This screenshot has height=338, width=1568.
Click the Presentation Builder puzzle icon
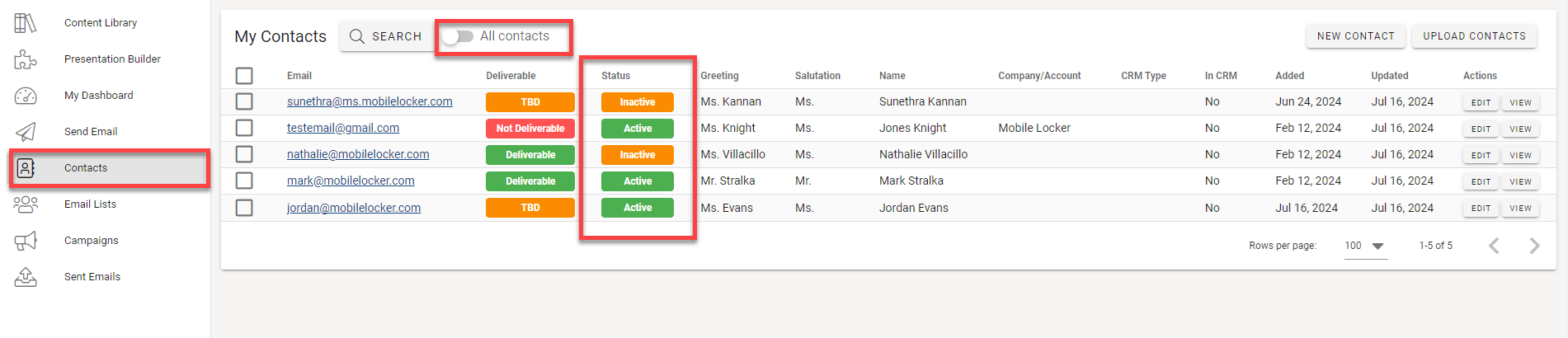point(26,59)
